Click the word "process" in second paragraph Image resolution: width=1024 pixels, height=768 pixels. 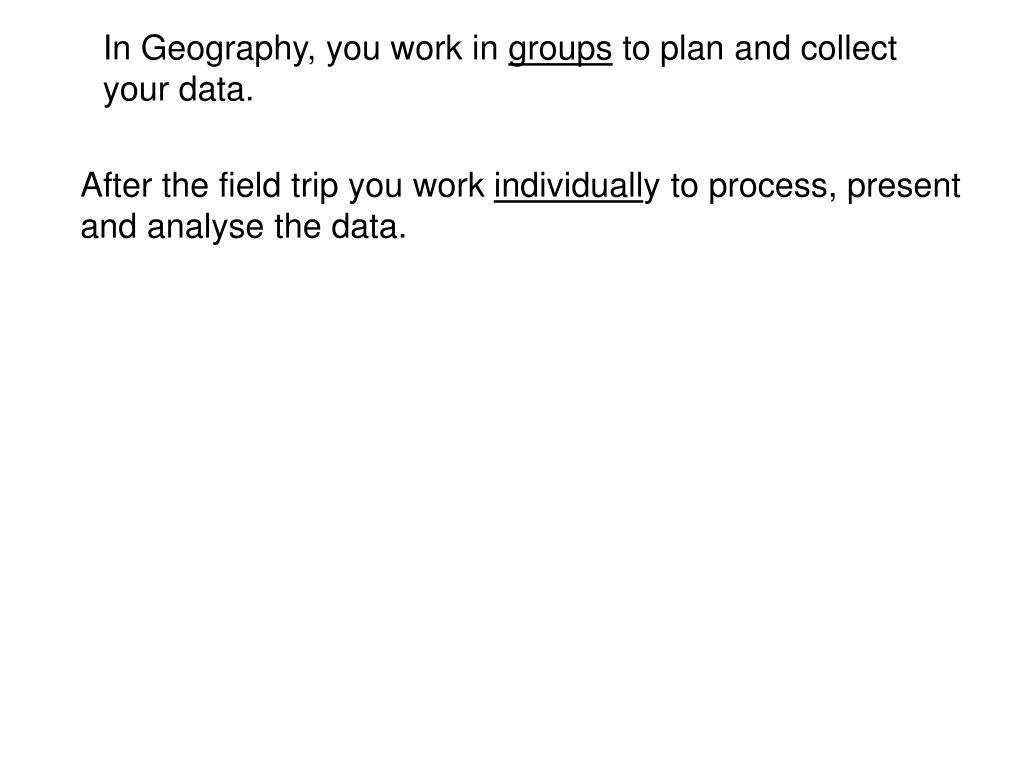[x=768, y=187]
